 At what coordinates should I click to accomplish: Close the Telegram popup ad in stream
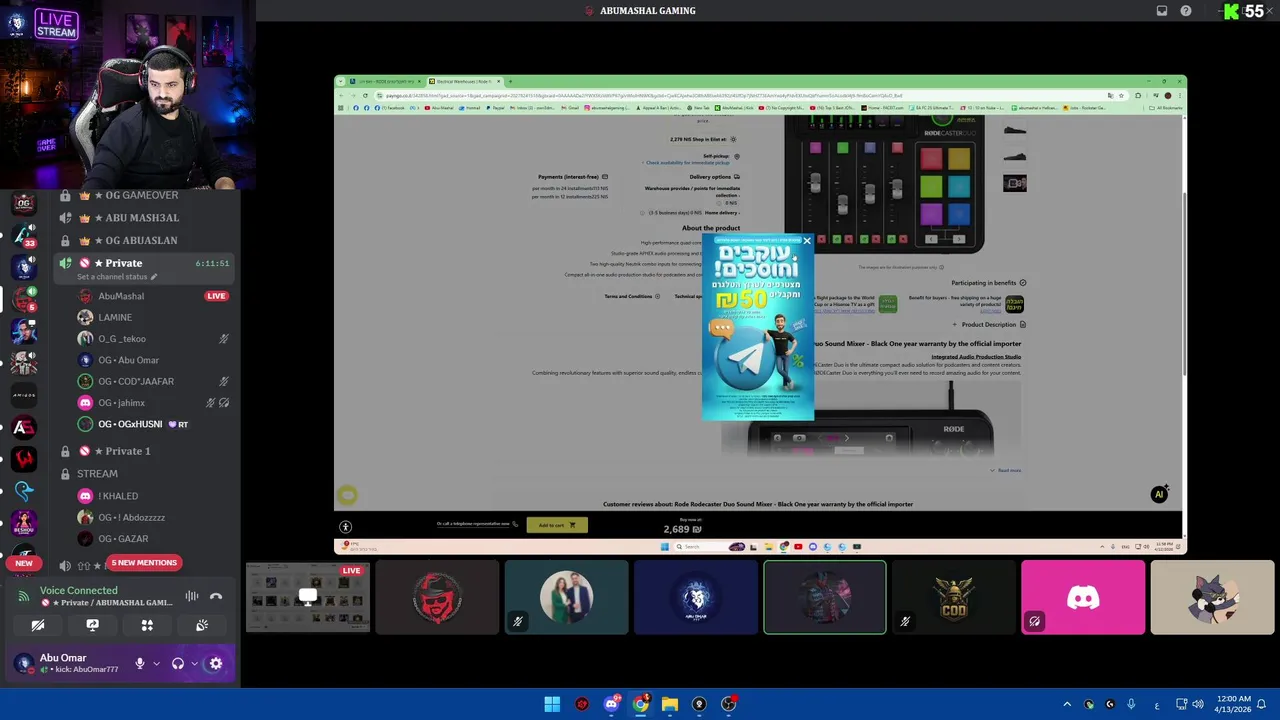807,241
